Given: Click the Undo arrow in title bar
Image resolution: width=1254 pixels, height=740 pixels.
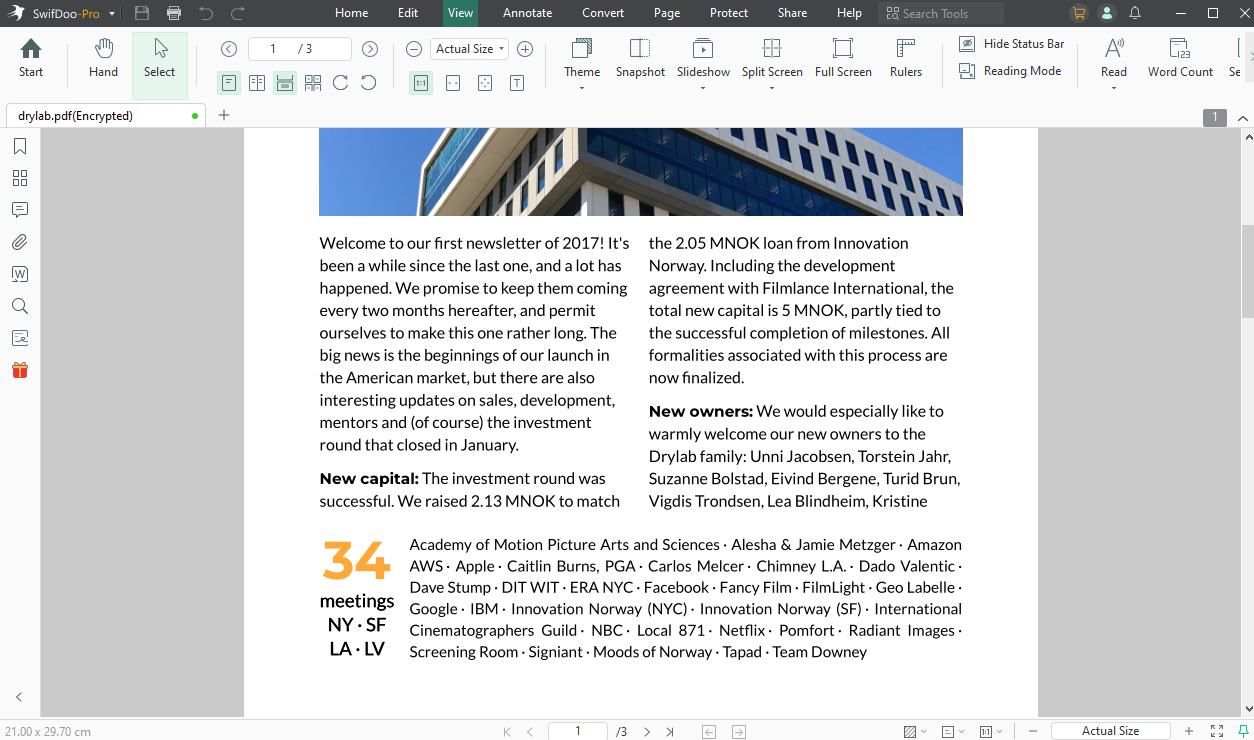Looking at the screenshot, I should tap(206, 13).
